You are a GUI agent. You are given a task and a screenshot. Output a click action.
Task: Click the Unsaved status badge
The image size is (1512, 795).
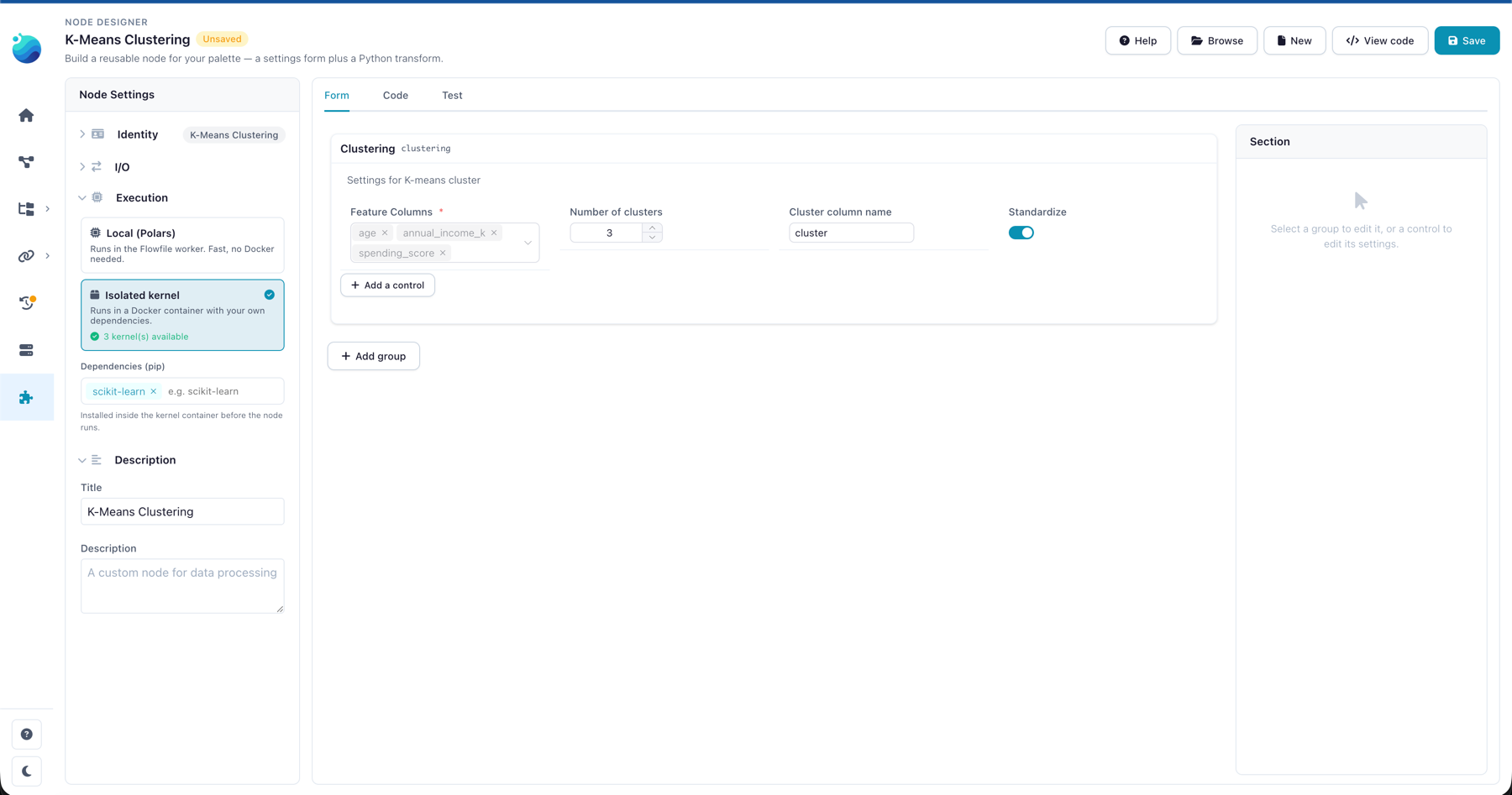coord(222,39)
